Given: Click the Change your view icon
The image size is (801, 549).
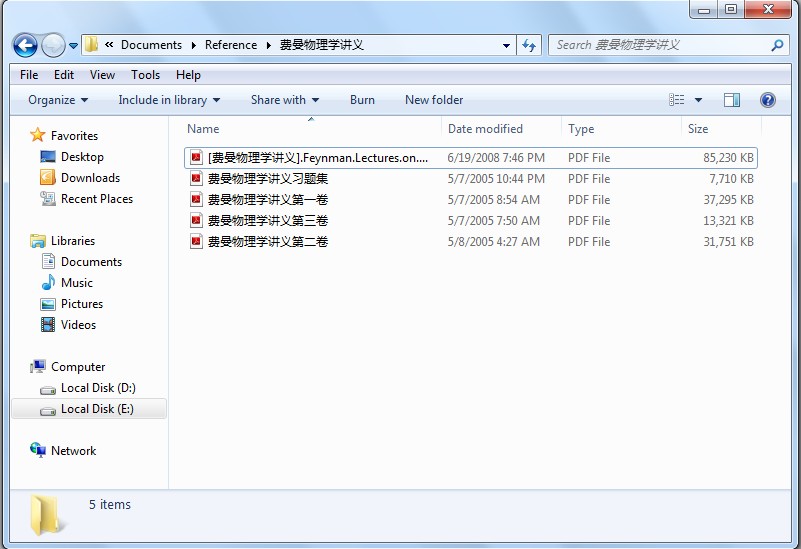Looking at the screenshot, I should (677, 100).
